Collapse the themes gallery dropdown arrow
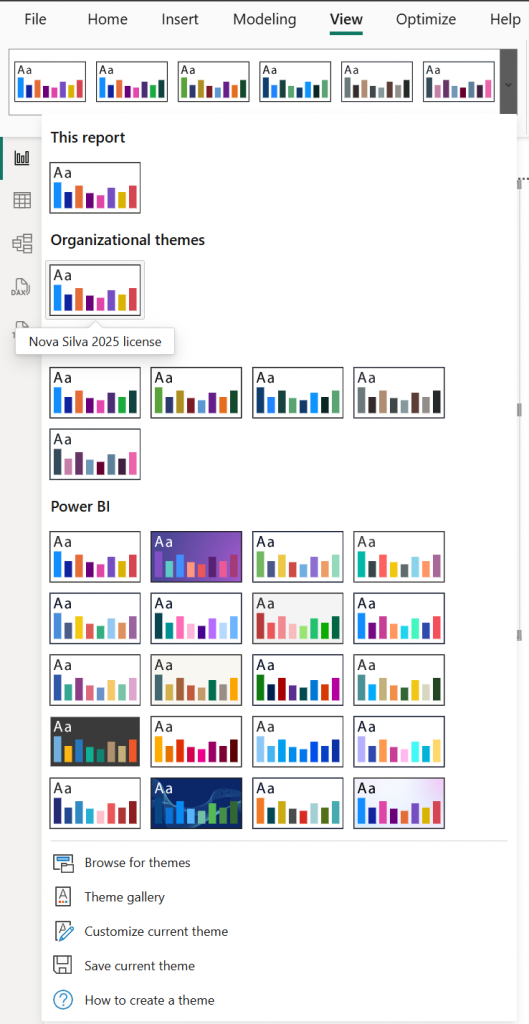This screenshot has width=529, height=1024. (508, 83)
